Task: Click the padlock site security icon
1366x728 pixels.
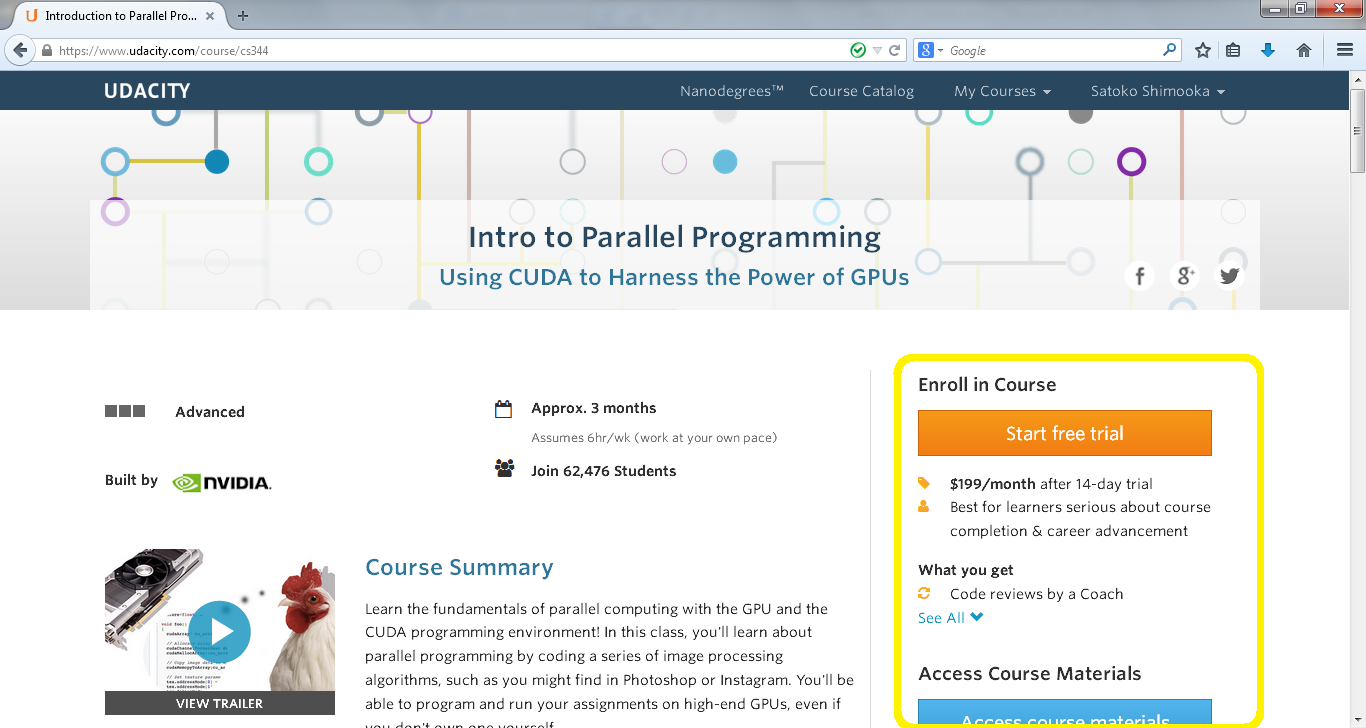Action: click(47, 50)
